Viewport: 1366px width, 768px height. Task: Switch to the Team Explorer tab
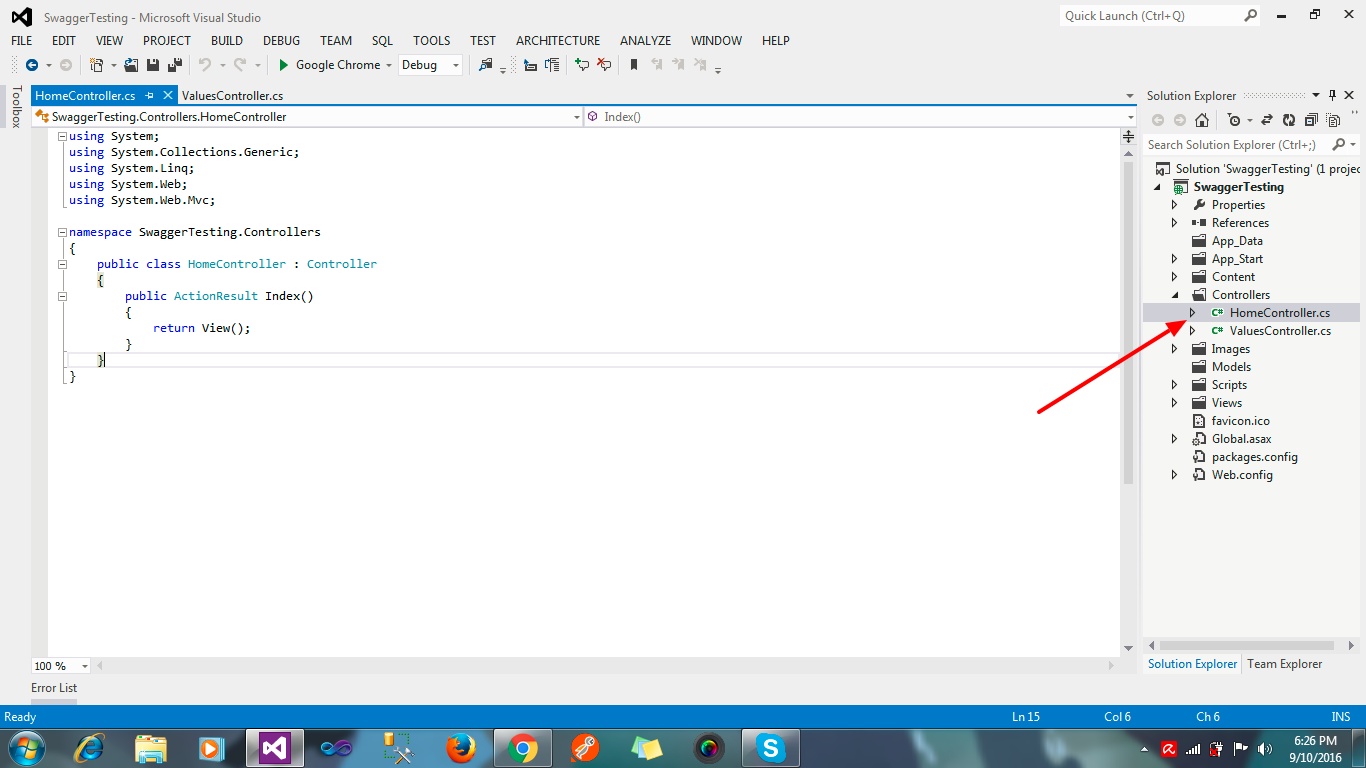1284,664
